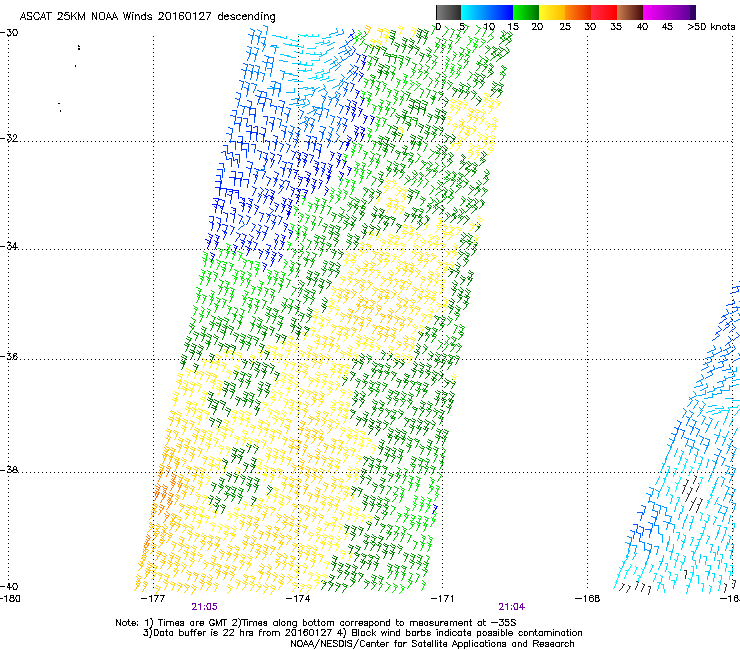The height and width of the screenshot is (650, 740).
Task: Click the black contaminated wind barbs in right swath
Action: (692, 495)
